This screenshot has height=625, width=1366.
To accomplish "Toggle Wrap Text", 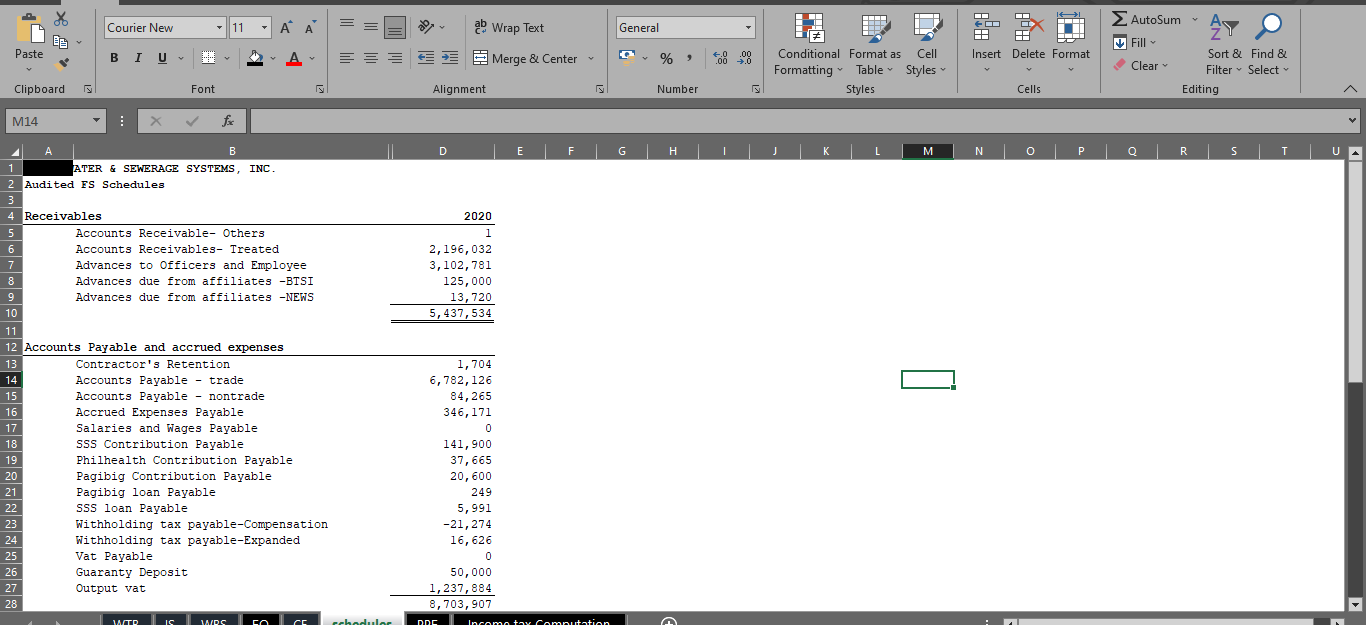I will (509, 28).
